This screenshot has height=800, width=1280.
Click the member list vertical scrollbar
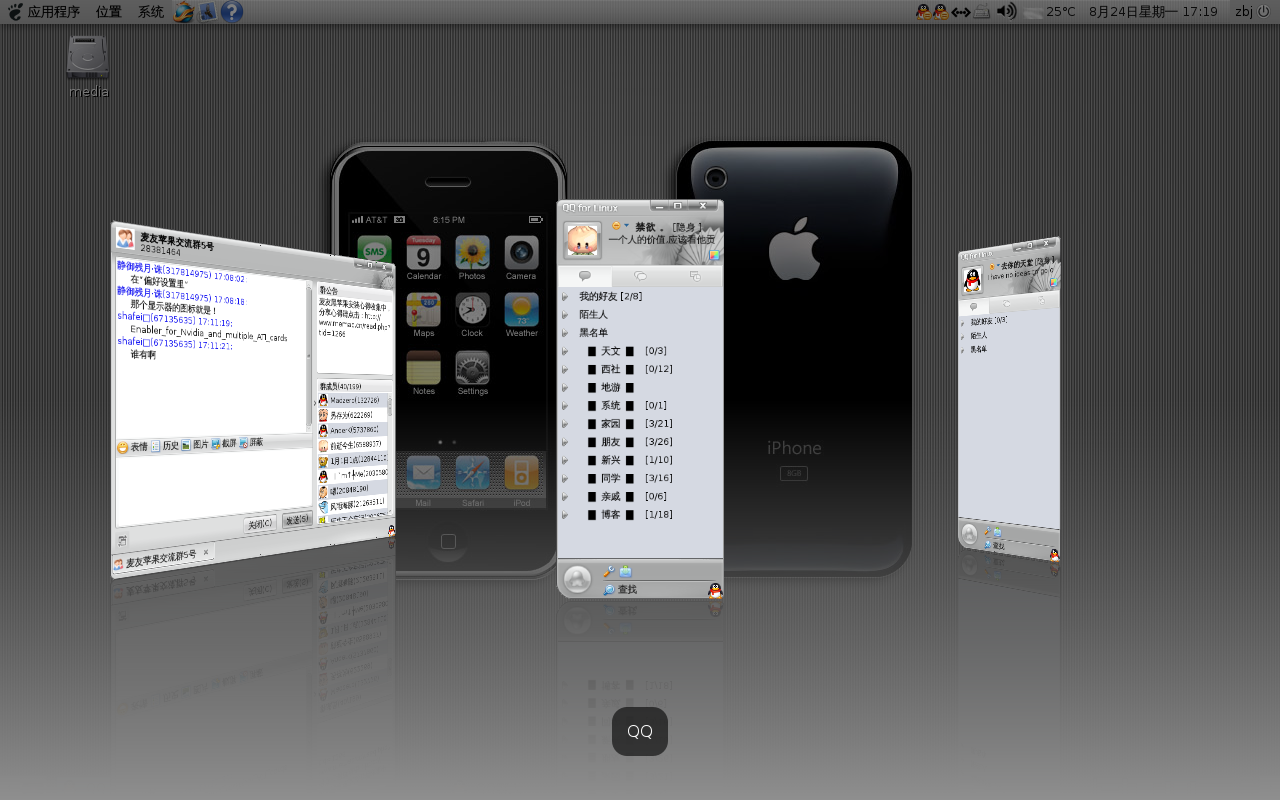click(x=390, y=455)
